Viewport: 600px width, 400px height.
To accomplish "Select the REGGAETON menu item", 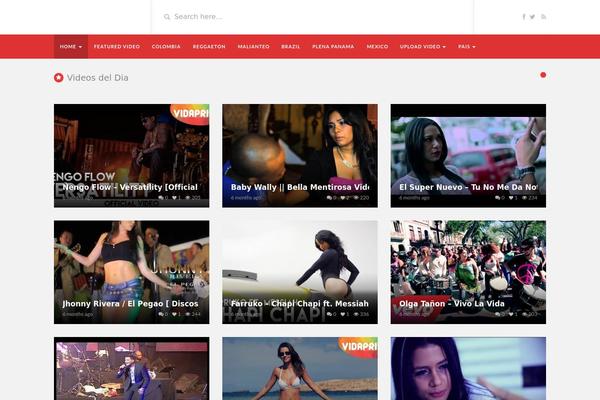I will pos(209,47).
